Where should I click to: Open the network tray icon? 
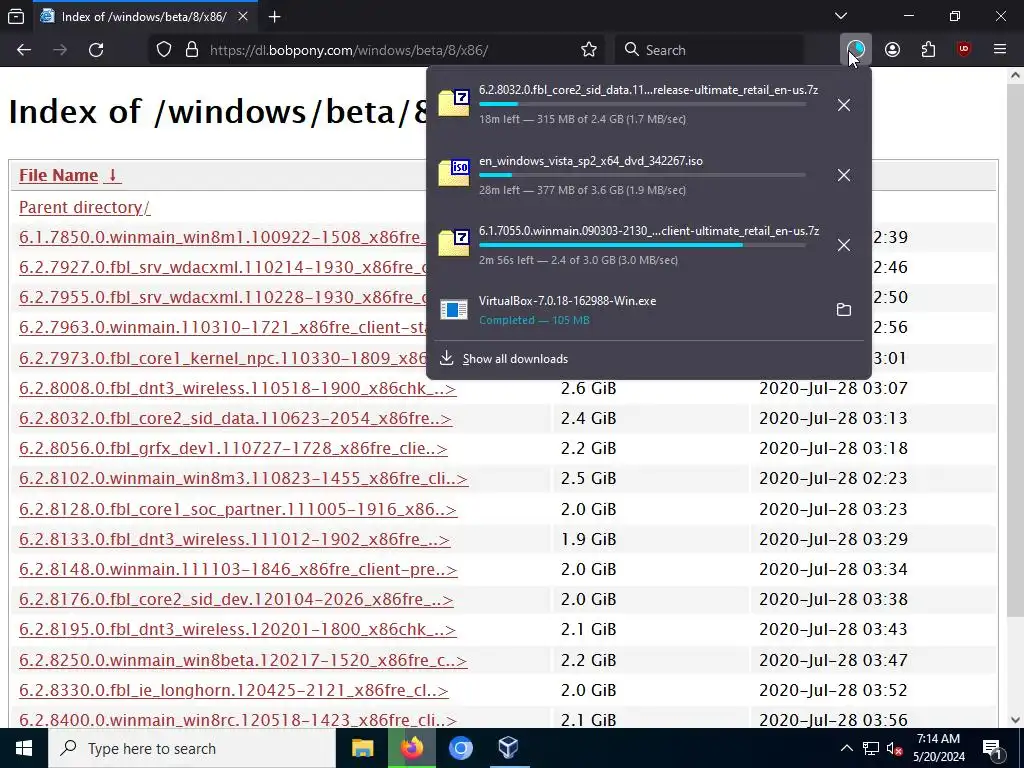(x=871, y=748)
